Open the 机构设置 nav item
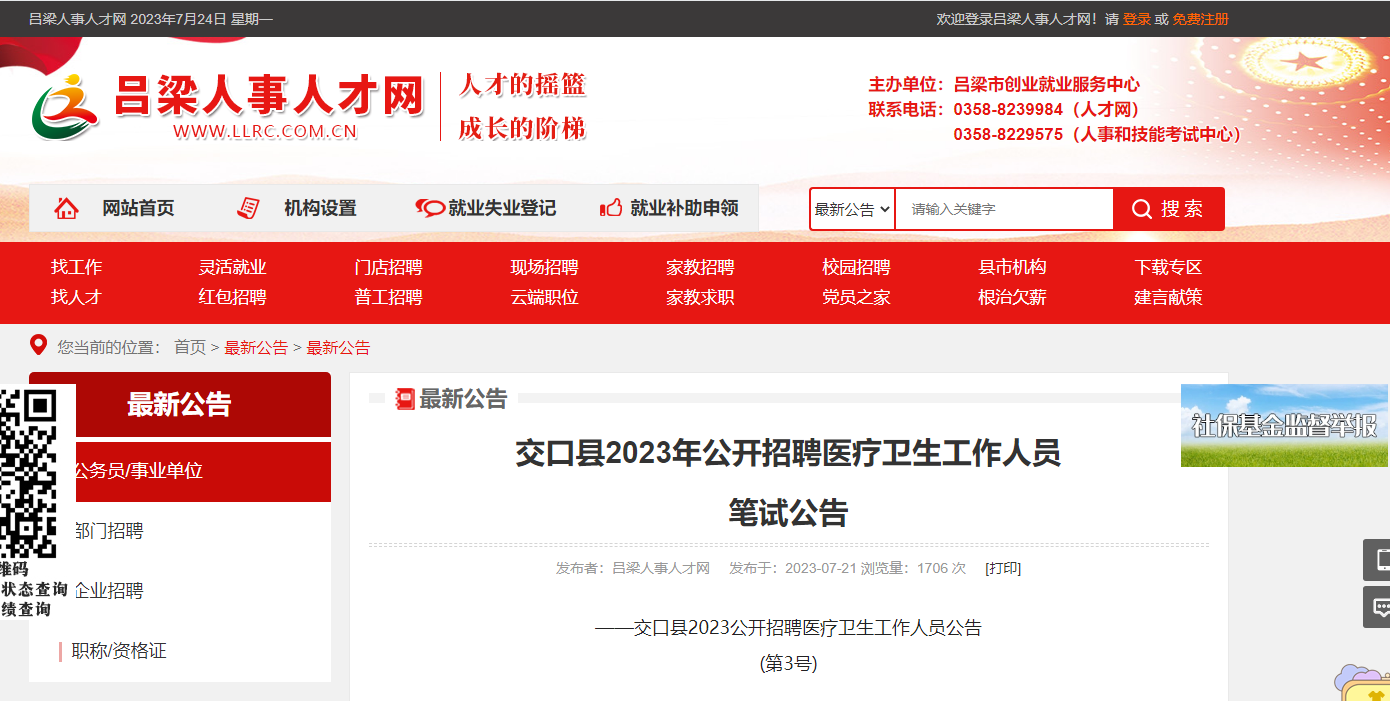The width and height of the screenshot is (1390, 701). (x=320, y=208)
